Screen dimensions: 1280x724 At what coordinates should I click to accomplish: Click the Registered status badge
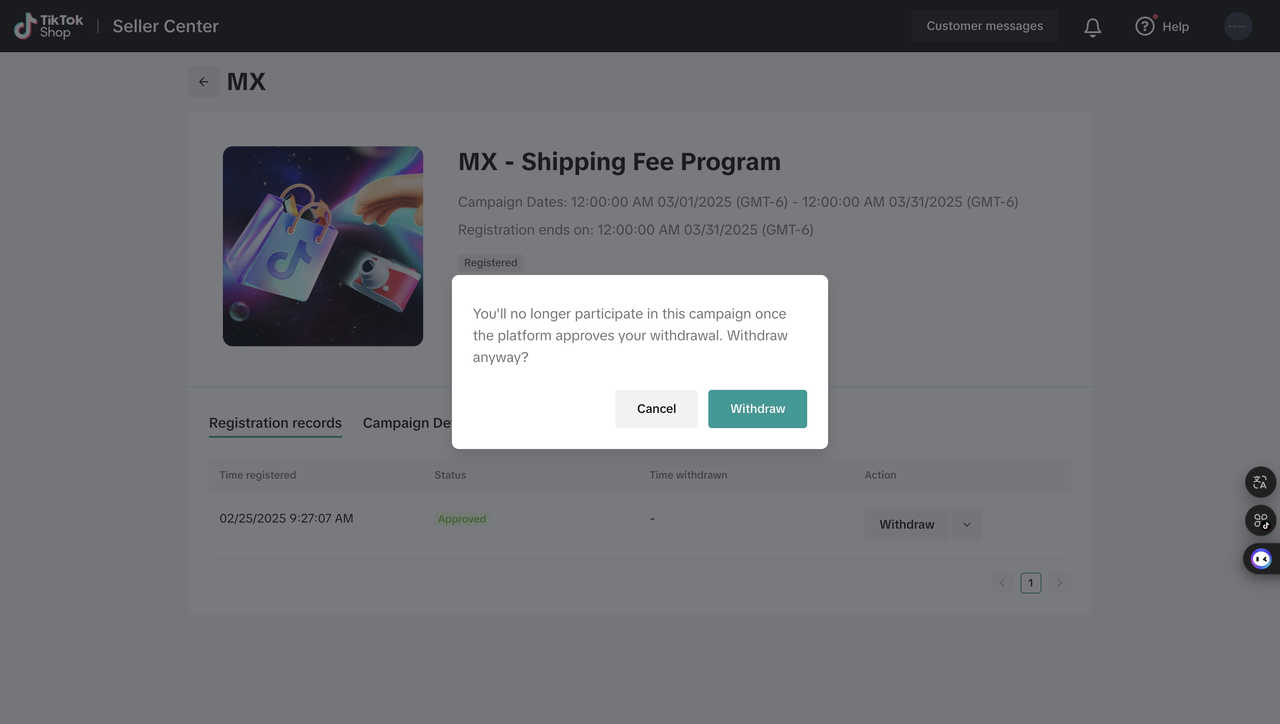tap(490, 262)
